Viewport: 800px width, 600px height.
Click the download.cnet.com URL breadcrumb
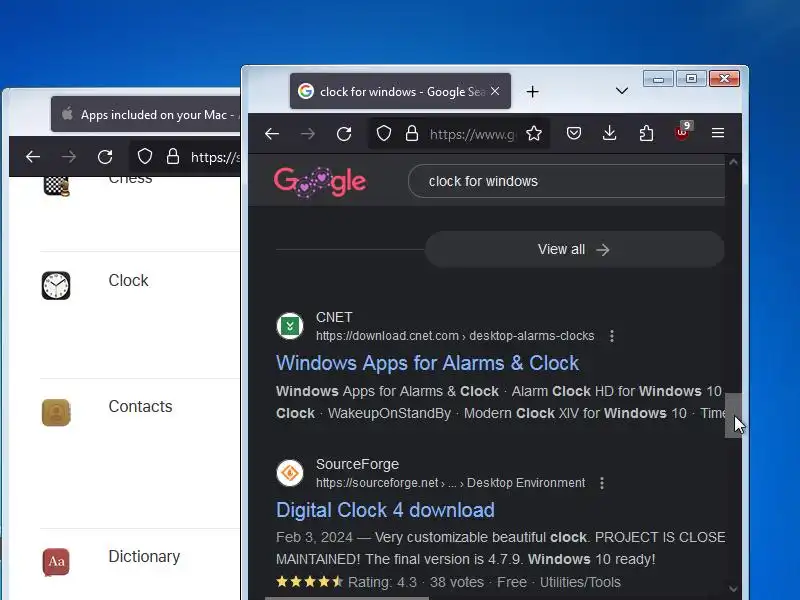click(x=455, y=336)
